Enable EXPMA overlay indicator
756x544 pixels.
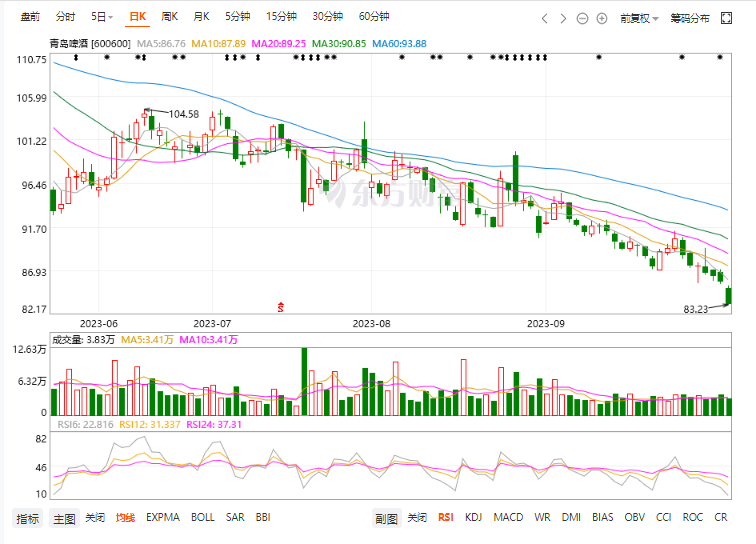[x=162, y=517]
